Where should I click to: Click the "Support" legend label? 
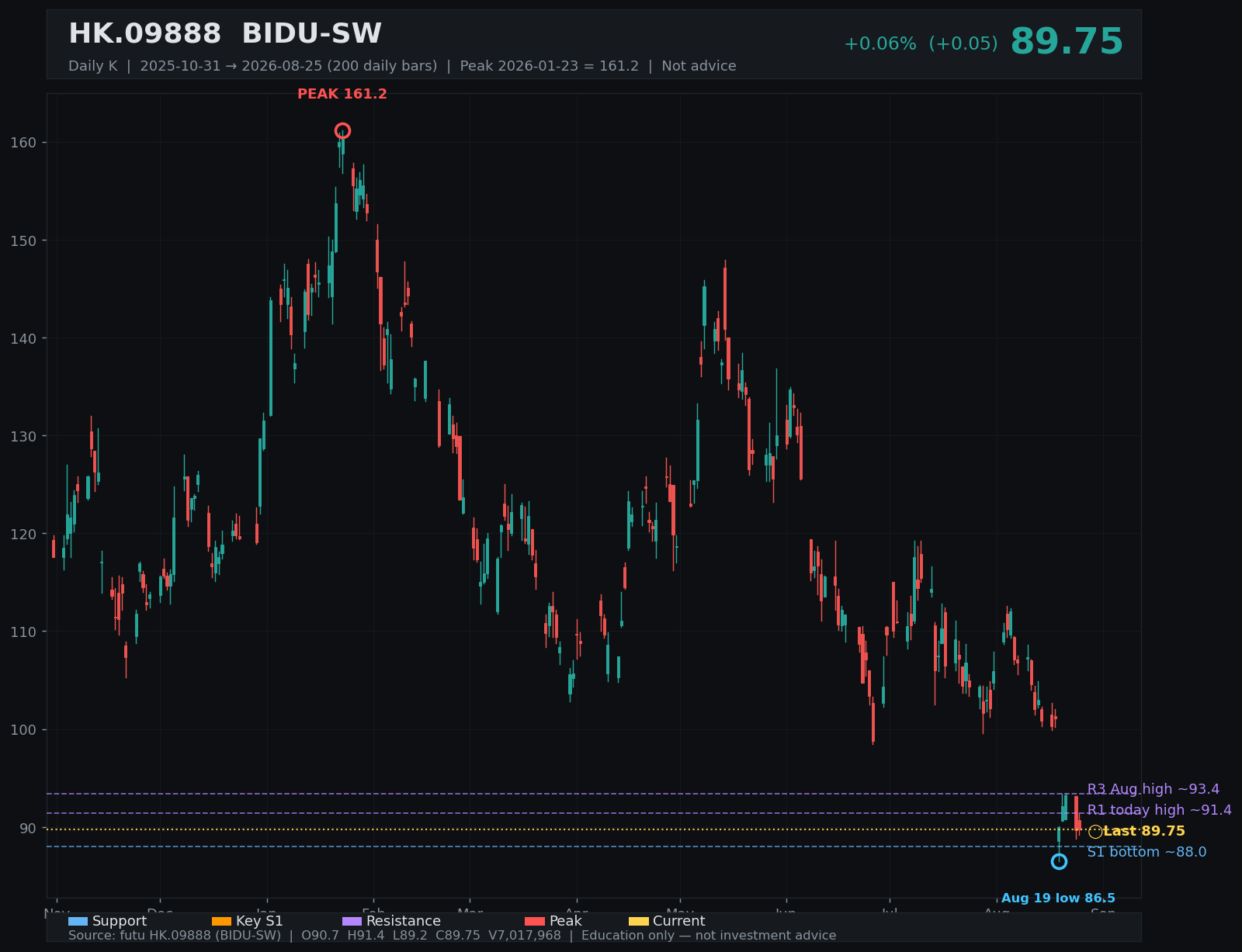120,921
